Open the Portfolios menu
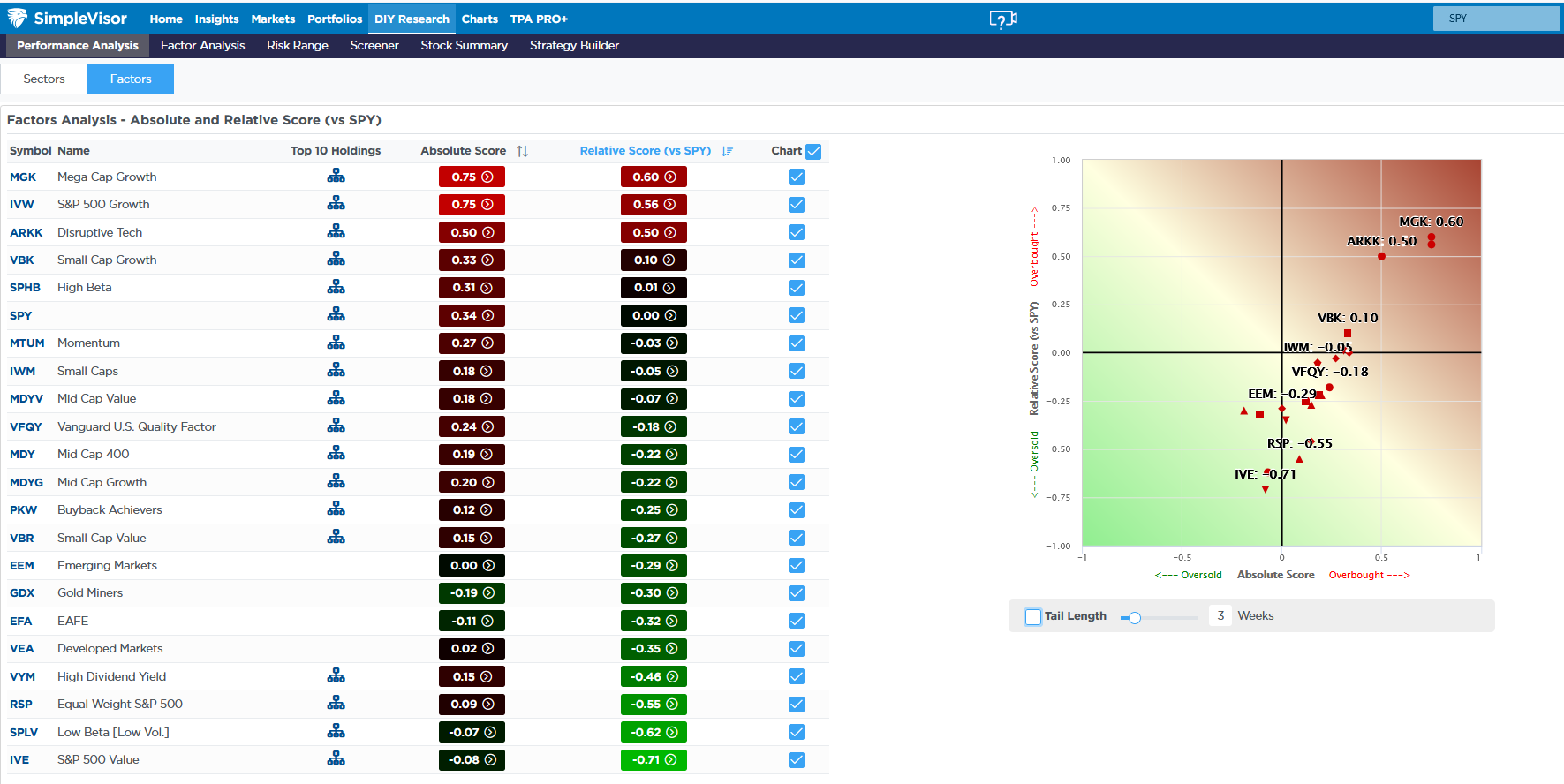This screenshot has width=1564, height=784. click(x=335, y=19)
